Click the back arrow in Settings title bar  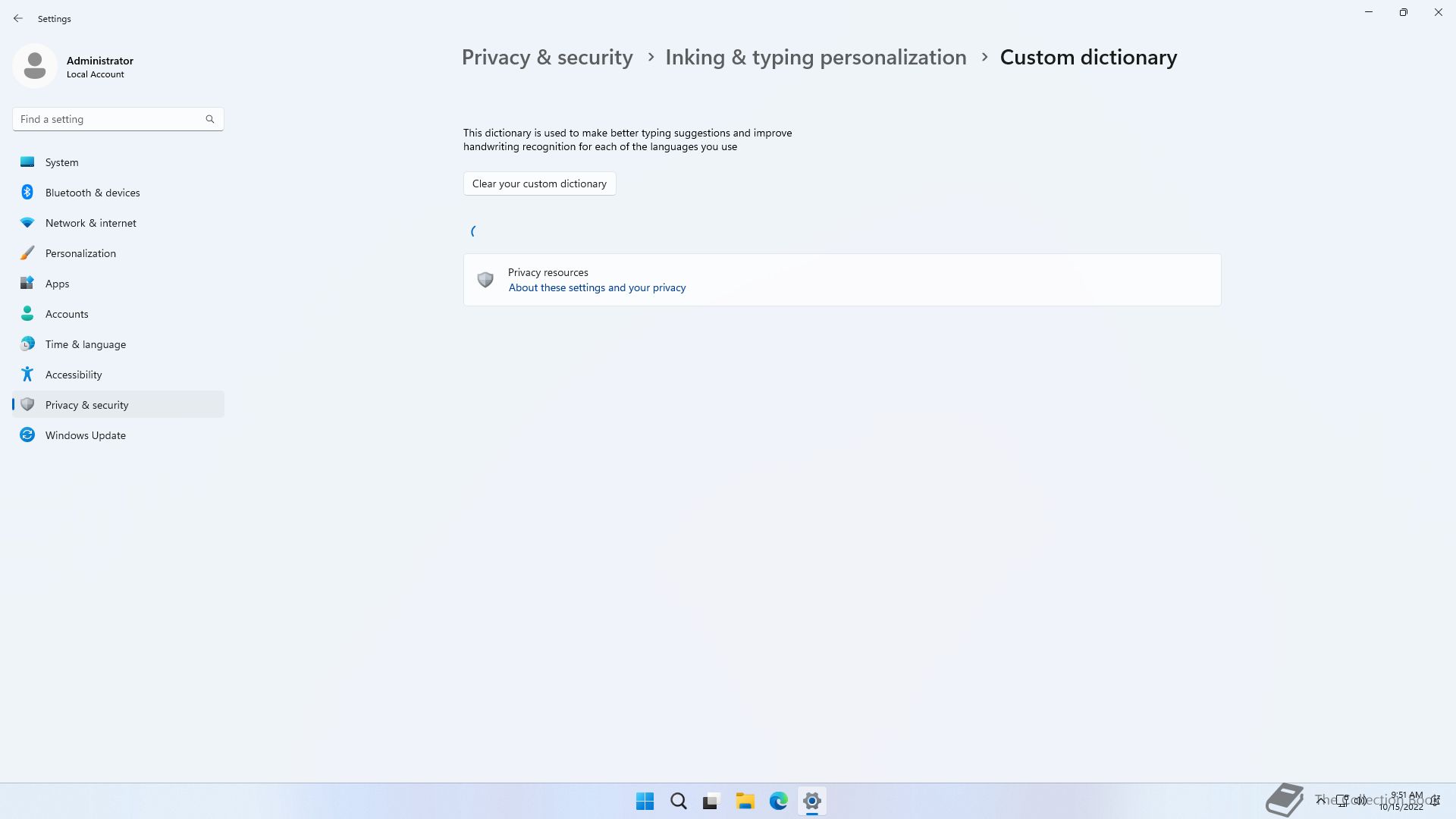[x=18, y=18]
